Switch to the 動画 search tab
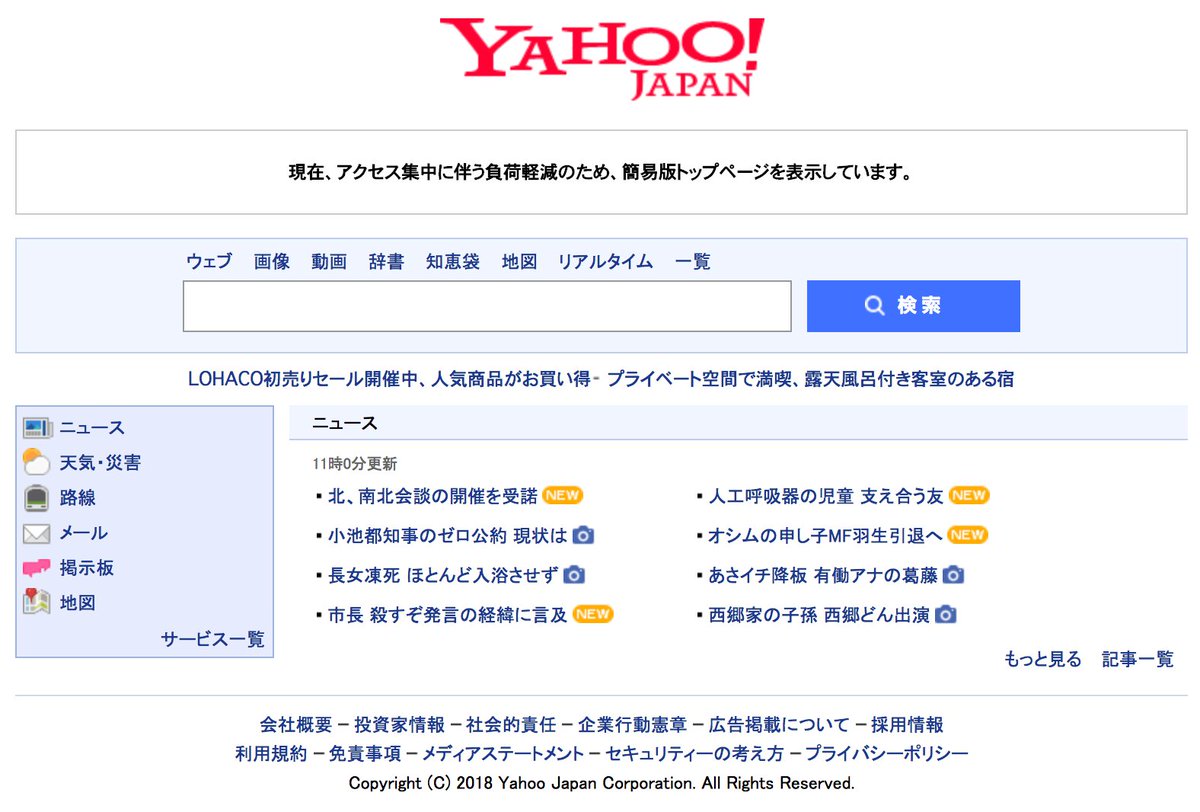The image size is (1200, 812). pyautogui.click(x=329, y=262)
